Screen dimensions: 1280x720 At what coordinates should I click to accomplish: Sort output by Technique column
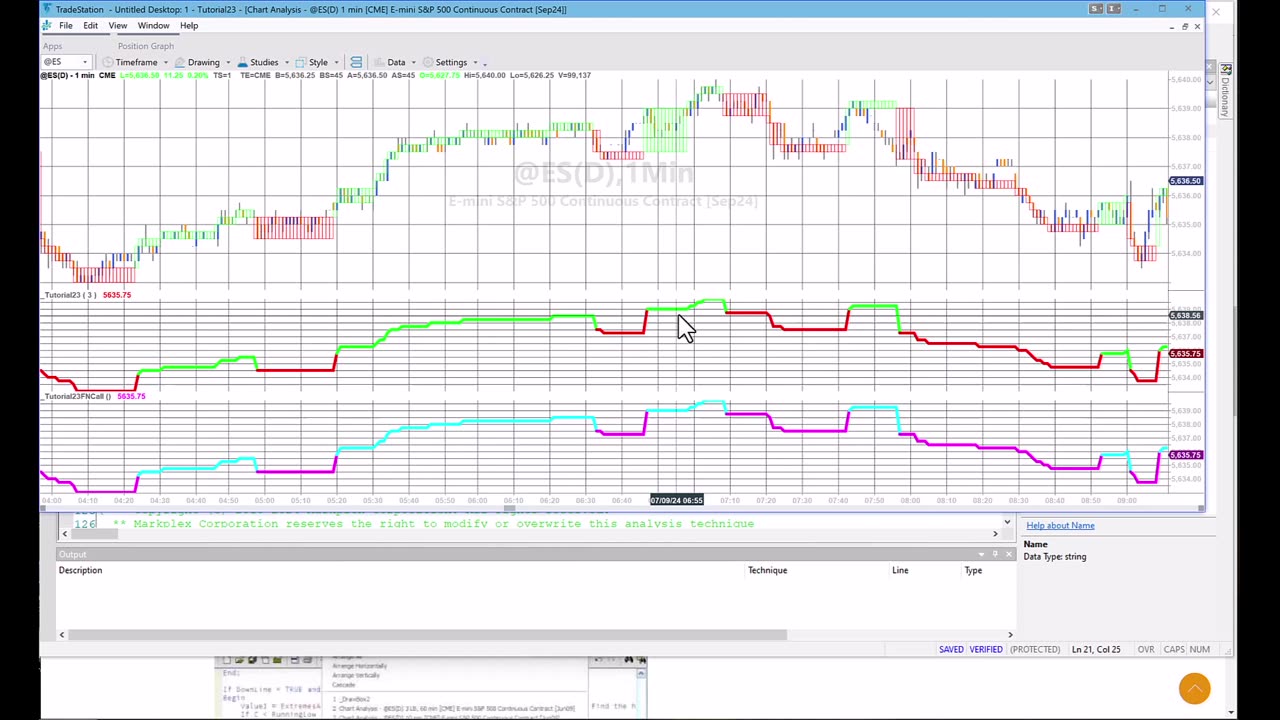pyautogui.click(x=767, y=570)
